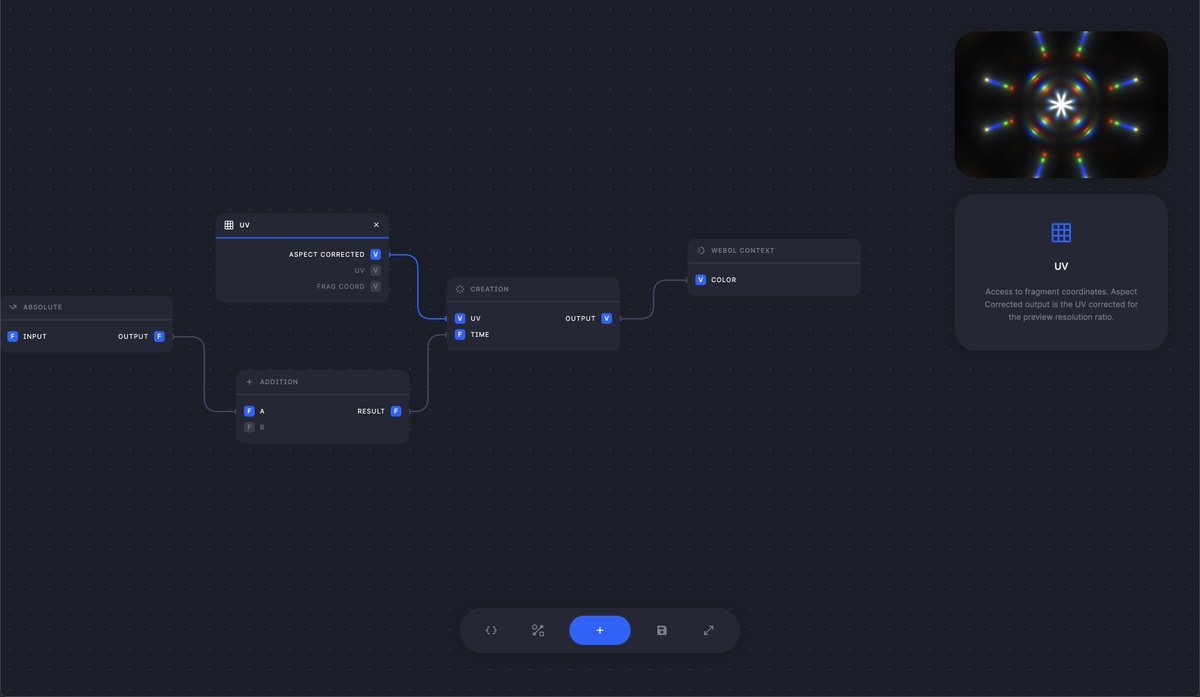Select the ABSOLUTE node title
The width and height of the screenshot is (1200, 697).
coord(42,307)
